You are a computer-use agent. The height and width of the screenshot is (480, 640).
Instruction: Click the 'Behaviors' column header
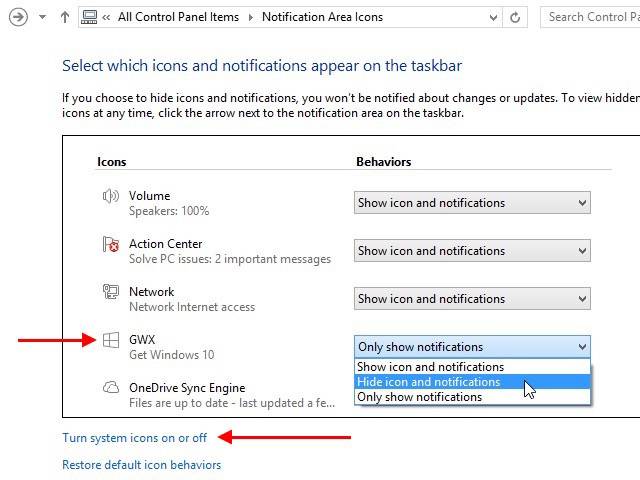(383, 162)
